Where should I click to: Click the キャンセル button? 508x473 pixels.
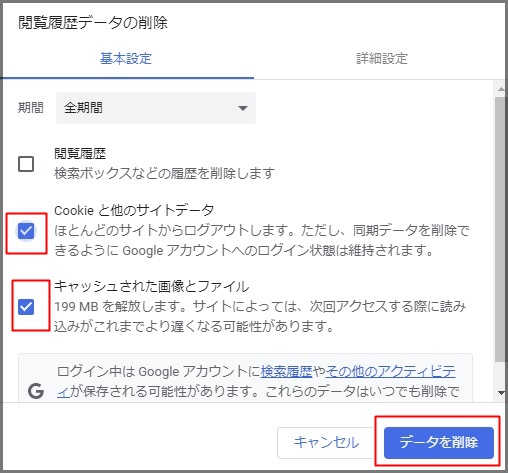[x=326, y=442]
